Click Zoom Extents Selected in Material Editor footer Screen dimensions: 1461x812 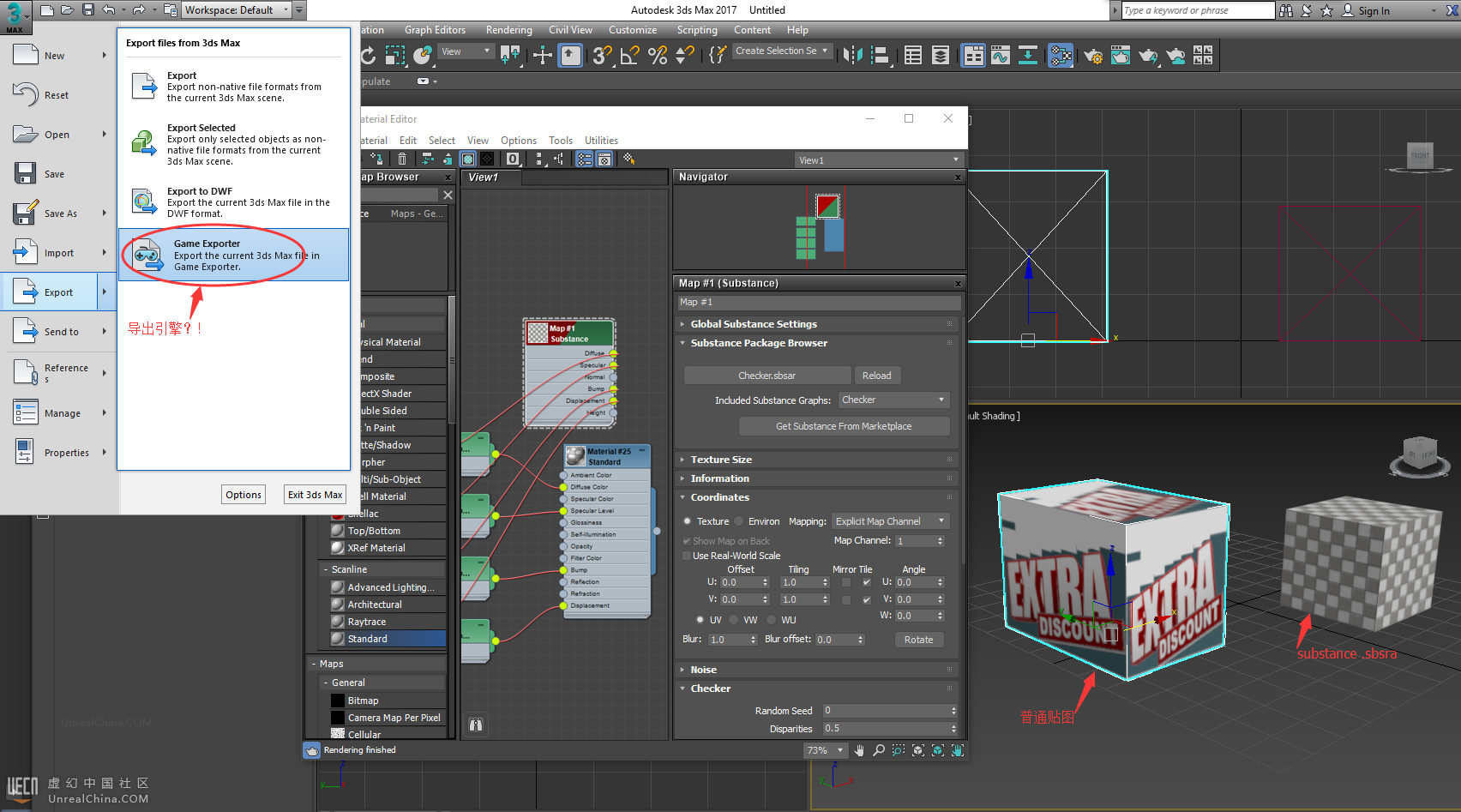coord(938,750)
